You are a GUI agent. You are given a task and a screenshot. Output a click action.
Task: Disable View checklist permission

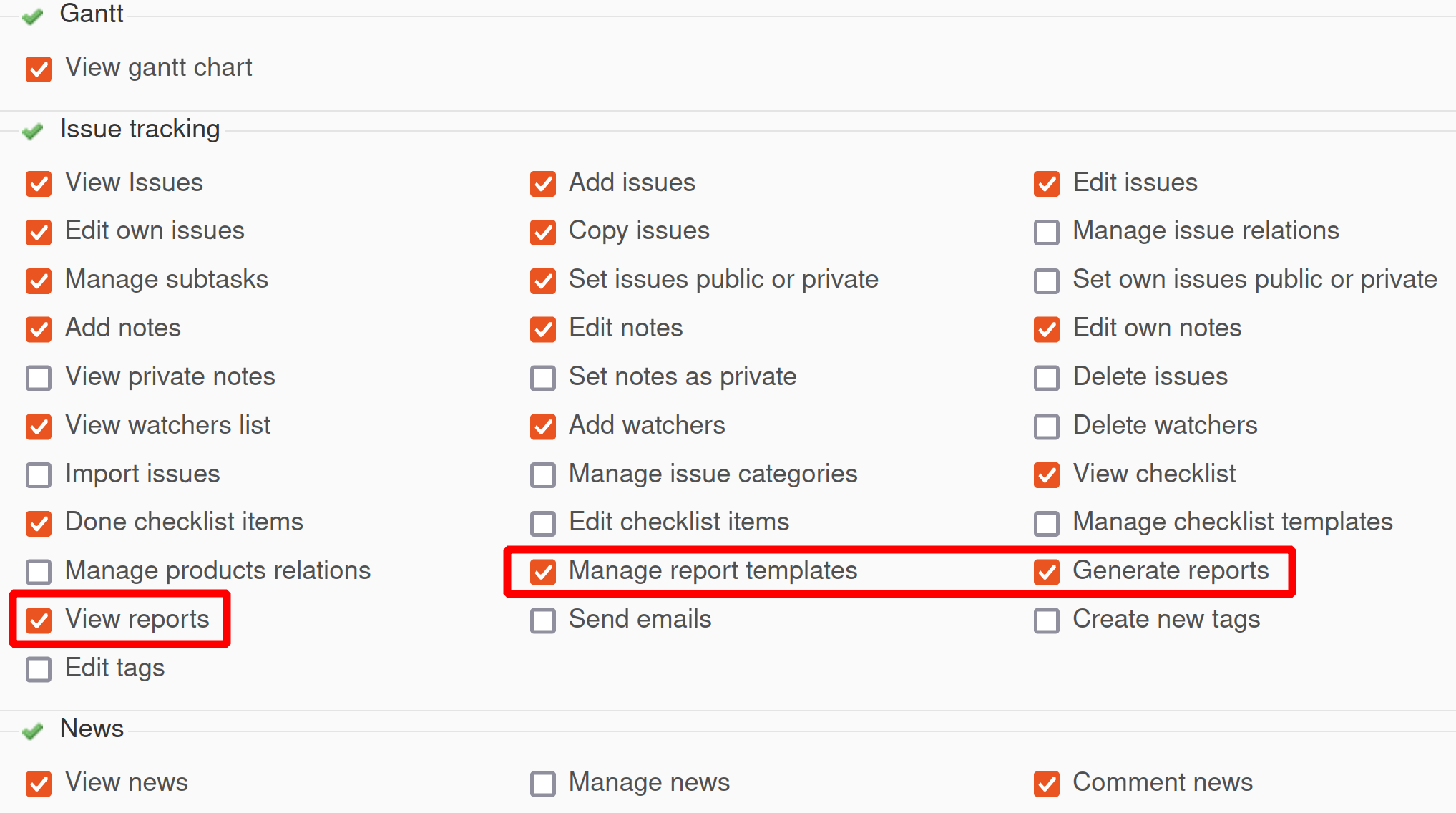click(x=1046, y=475)
